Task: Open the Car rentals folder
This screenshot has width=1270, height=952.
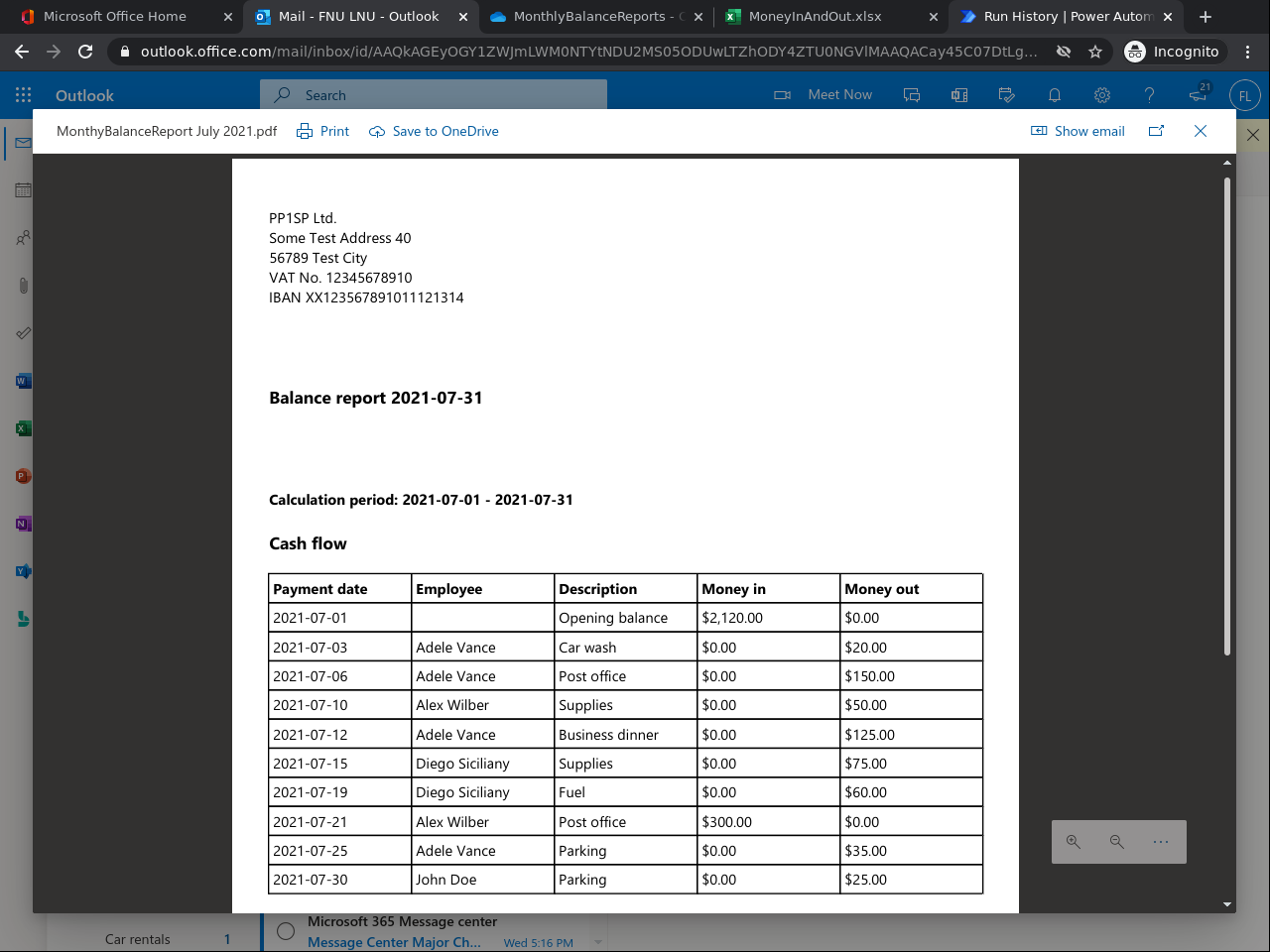Action: click(x=138, y=939)
